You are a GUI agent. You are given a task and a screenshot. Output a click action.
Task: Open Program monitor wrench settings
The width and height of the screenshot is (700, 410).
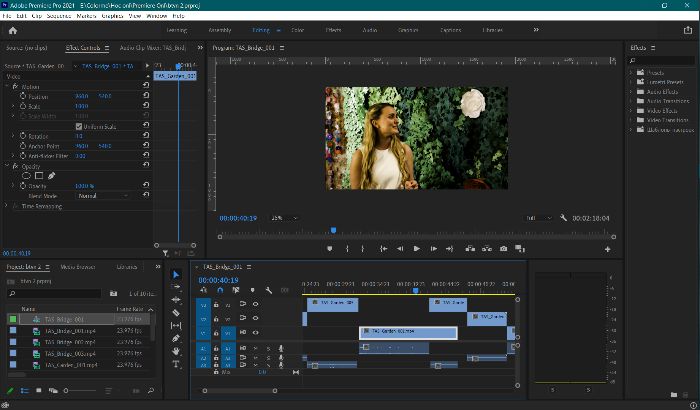[x=563, y=218]
